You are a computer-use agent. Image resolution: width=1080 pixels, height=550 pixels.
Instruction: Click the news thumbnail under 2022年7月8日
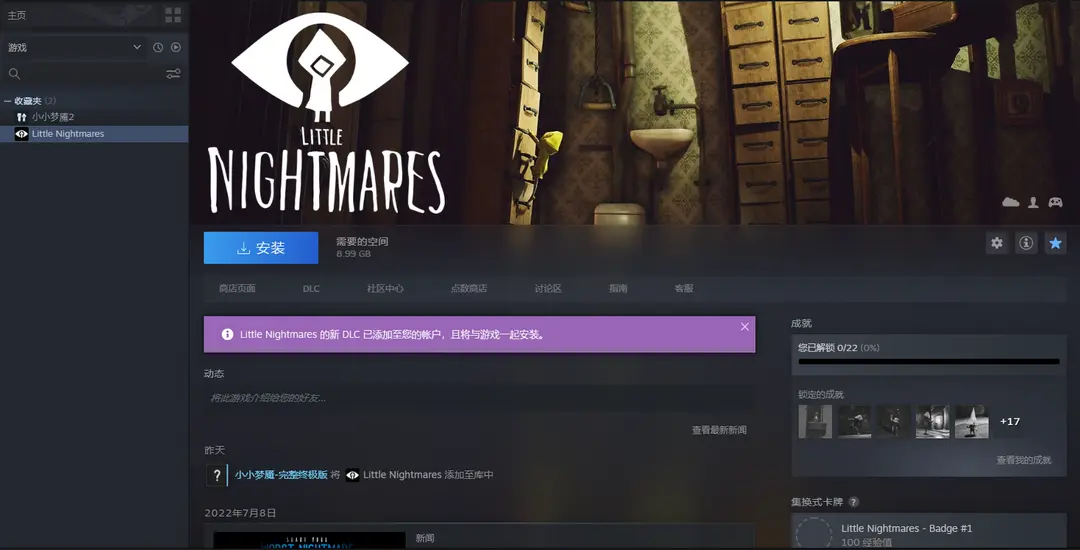pyautogui.click(x=309, y=540)
